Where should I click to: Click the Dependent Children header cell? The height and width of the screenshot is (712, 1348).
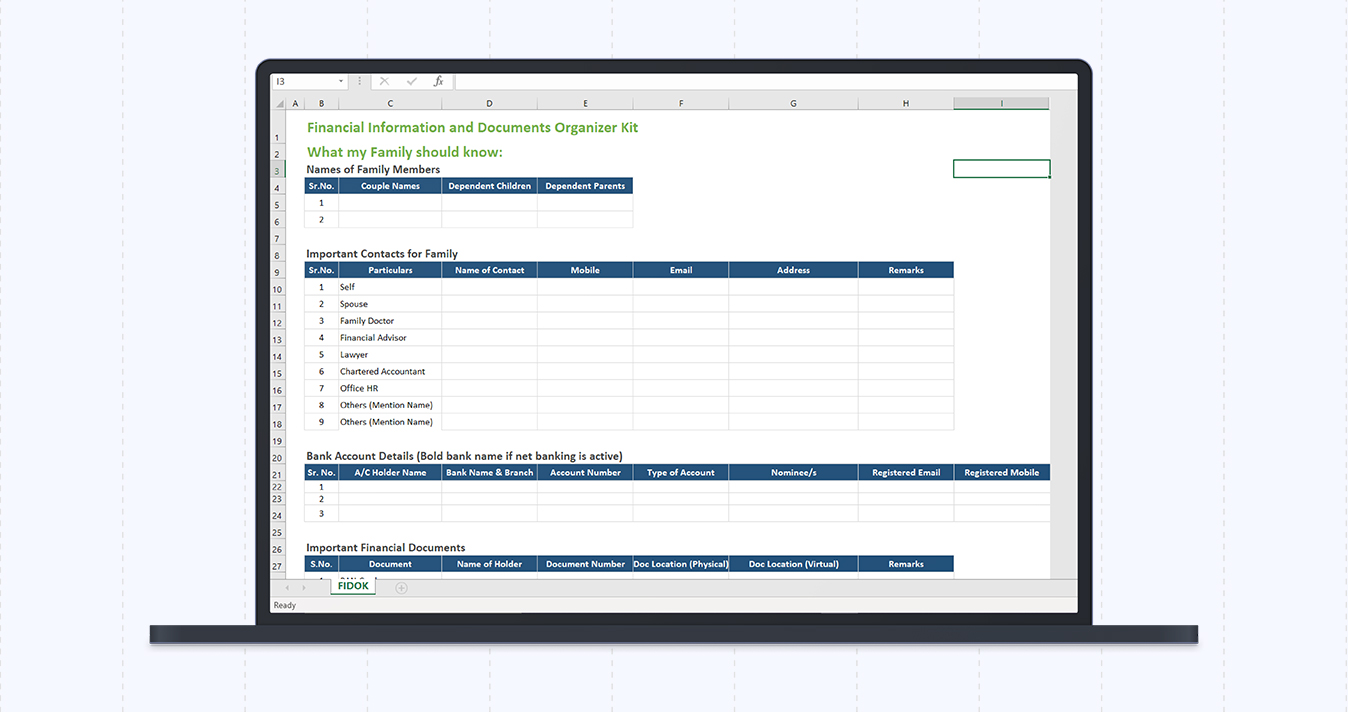coord(489,186)
